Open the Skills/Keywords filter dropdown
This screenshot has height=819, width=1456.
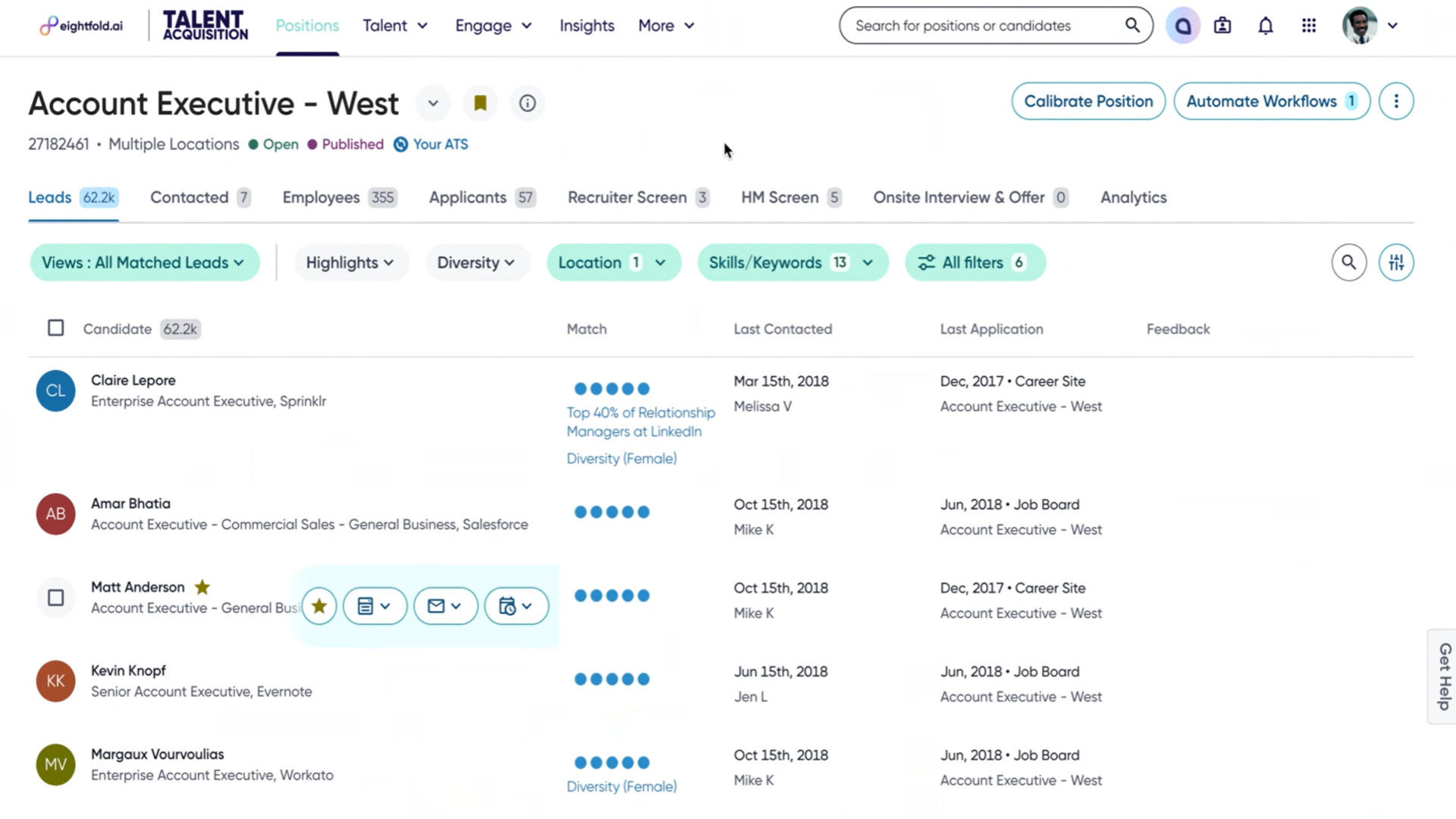coord(792,262)
